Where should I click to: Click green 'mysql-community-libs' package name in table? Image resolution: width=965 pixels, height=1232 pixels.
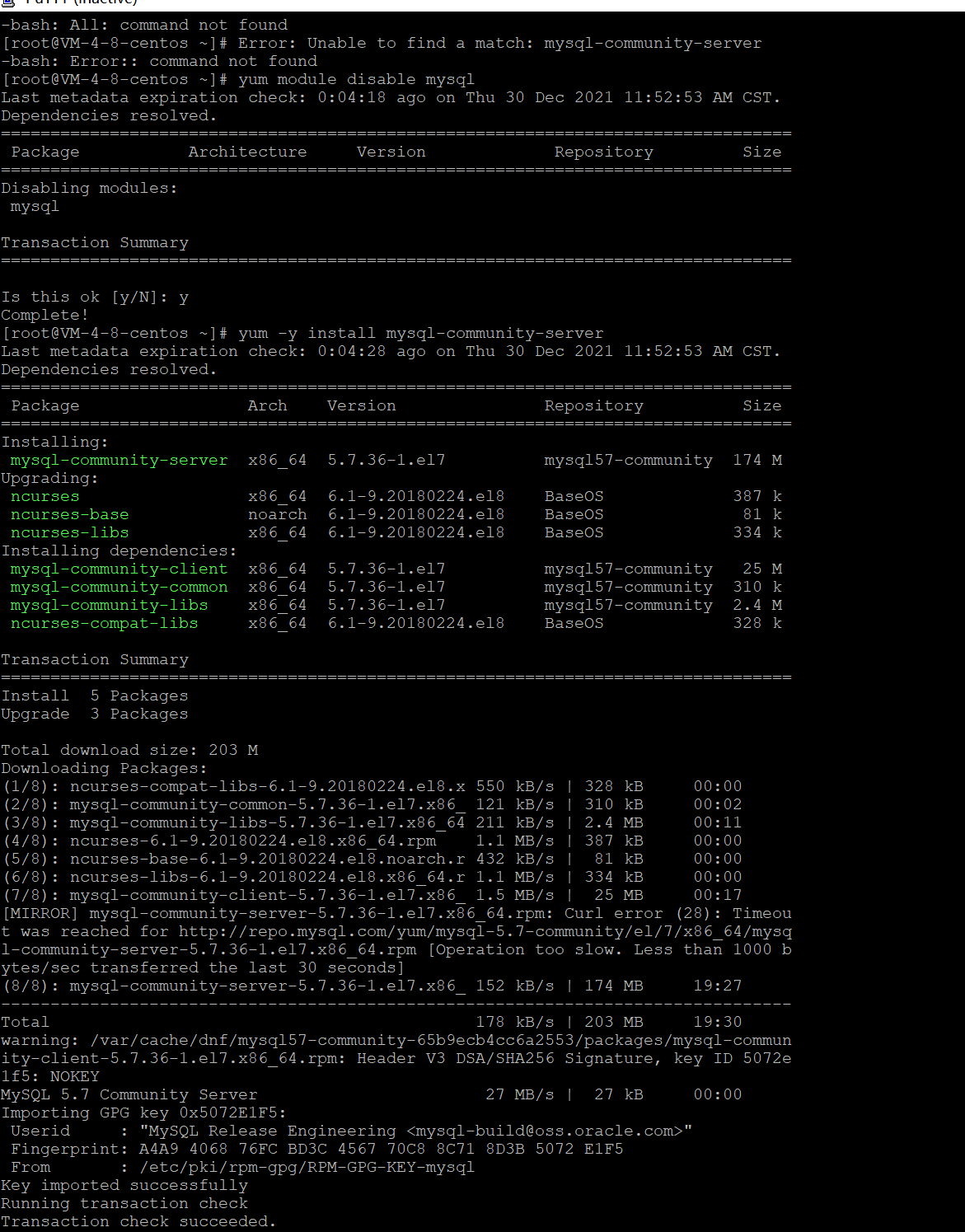(x=109, y=606)
